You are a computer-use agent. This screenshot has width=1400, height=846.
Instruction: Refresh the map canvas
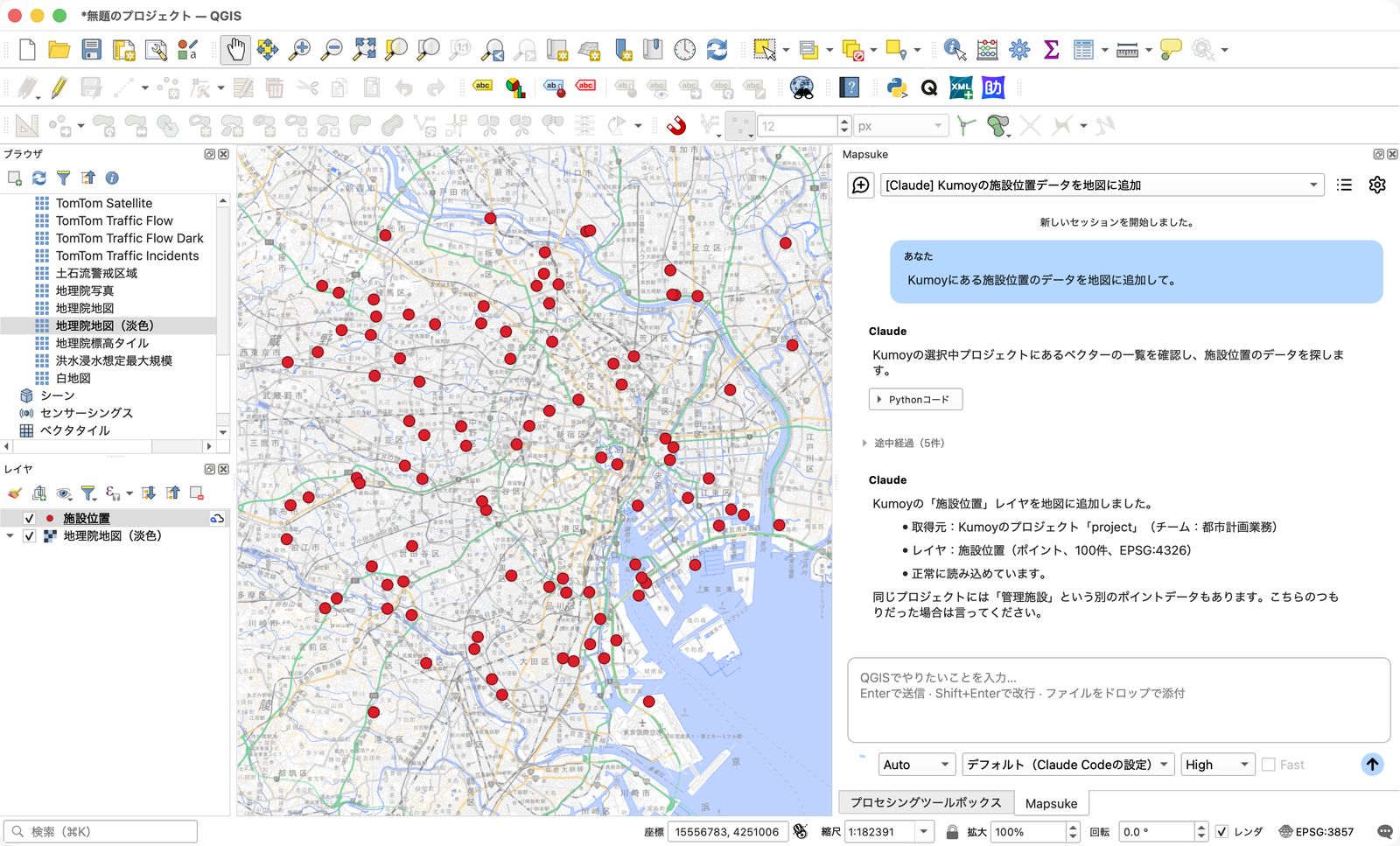tap(717, 50)
